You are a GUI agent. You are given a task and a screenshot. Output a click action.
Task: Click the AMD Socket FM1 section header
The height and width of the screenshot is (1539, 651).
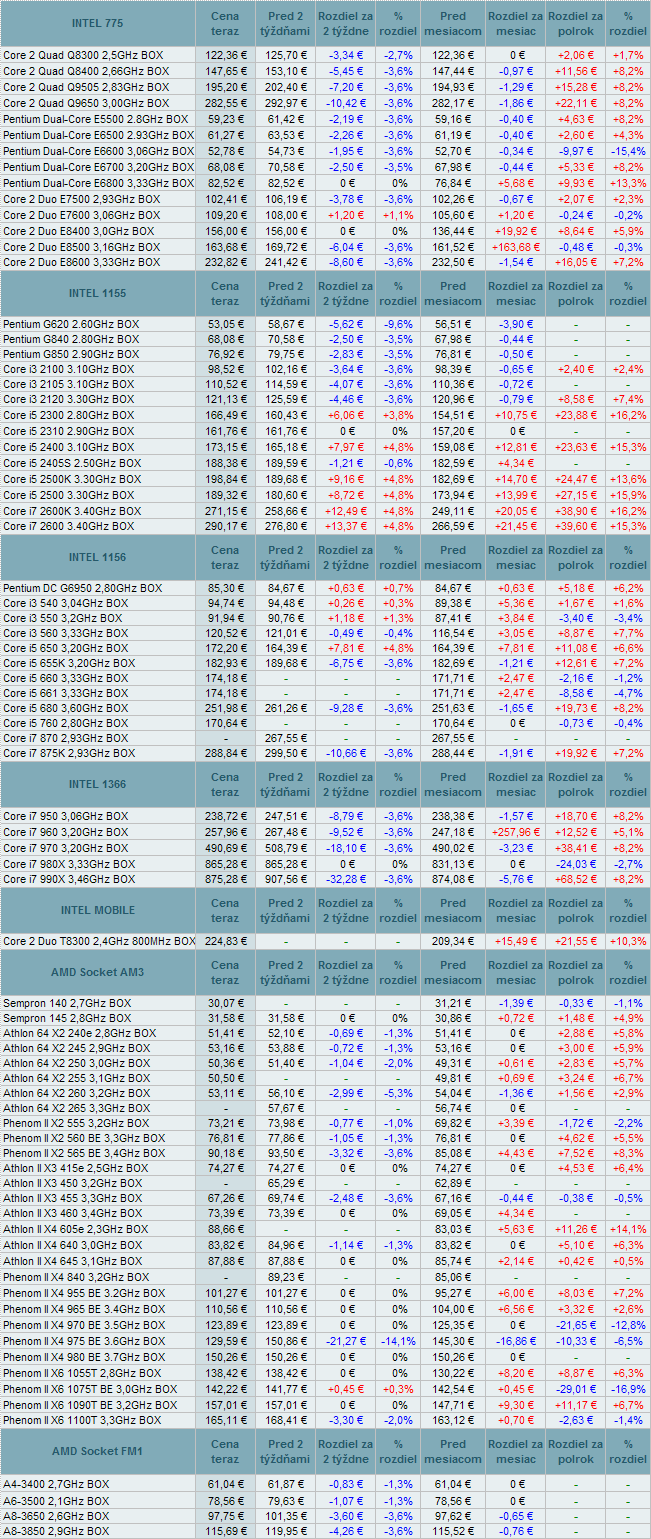(98, 1451)
